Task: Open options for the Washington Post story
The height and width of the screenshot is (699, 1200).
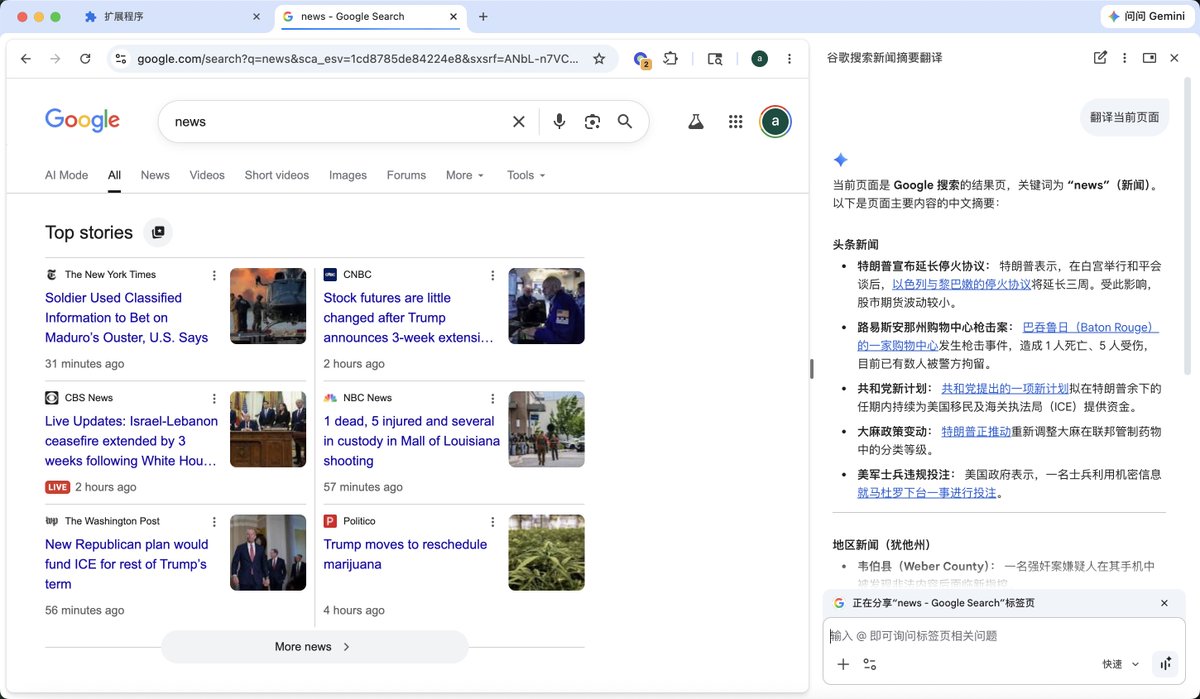Action: pyautogui.click(x=214, y=522)
